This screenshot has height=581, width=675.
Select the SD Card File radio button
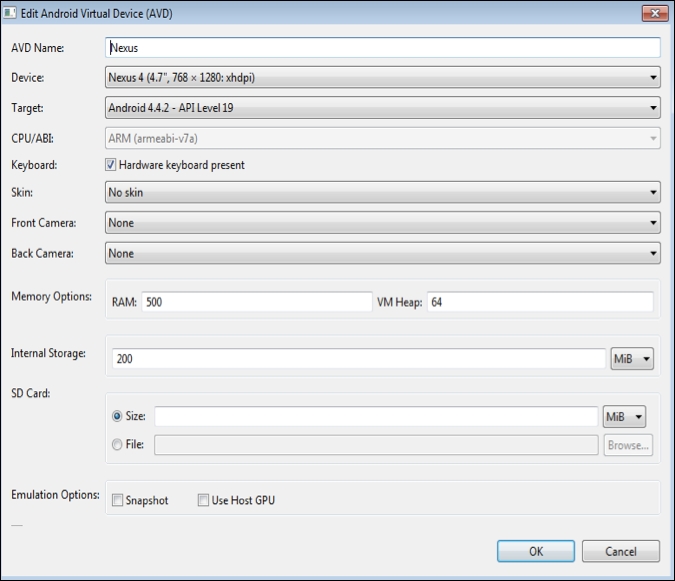click(x=117, y=444)
